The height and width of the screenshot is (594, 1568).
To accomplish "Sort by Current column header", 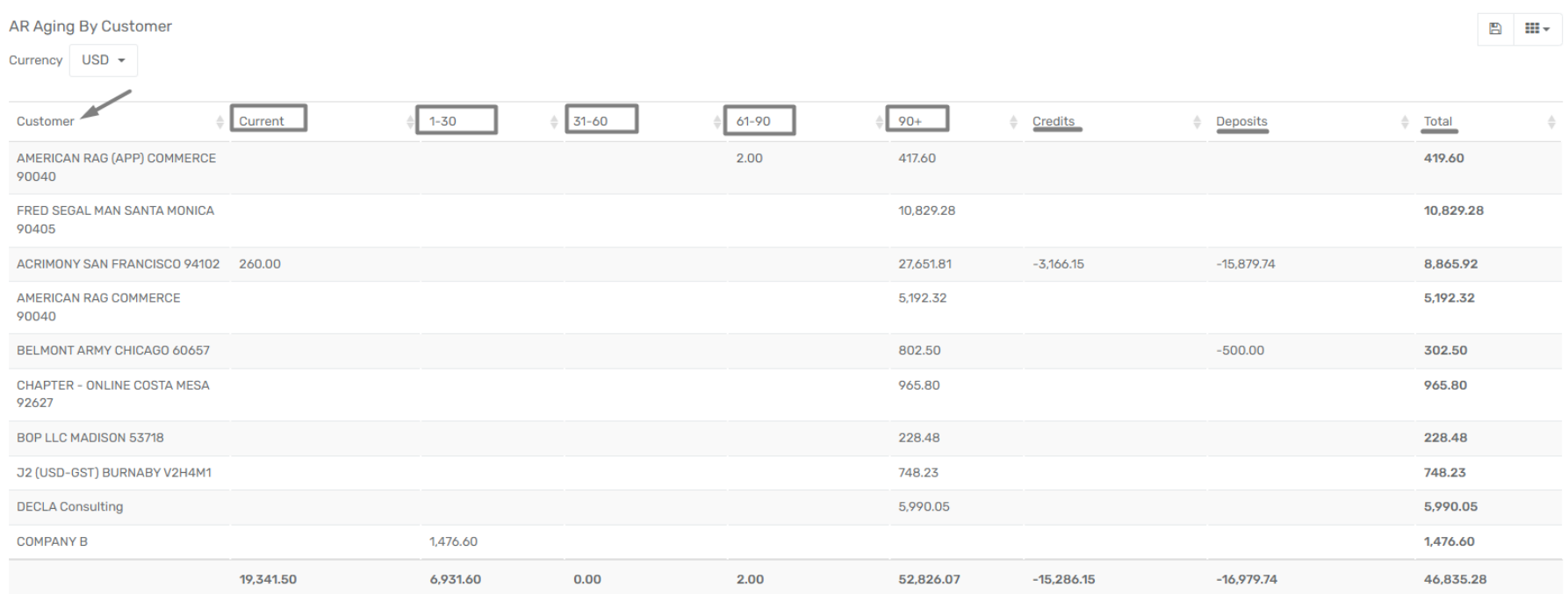I will [x=262, y=122].
